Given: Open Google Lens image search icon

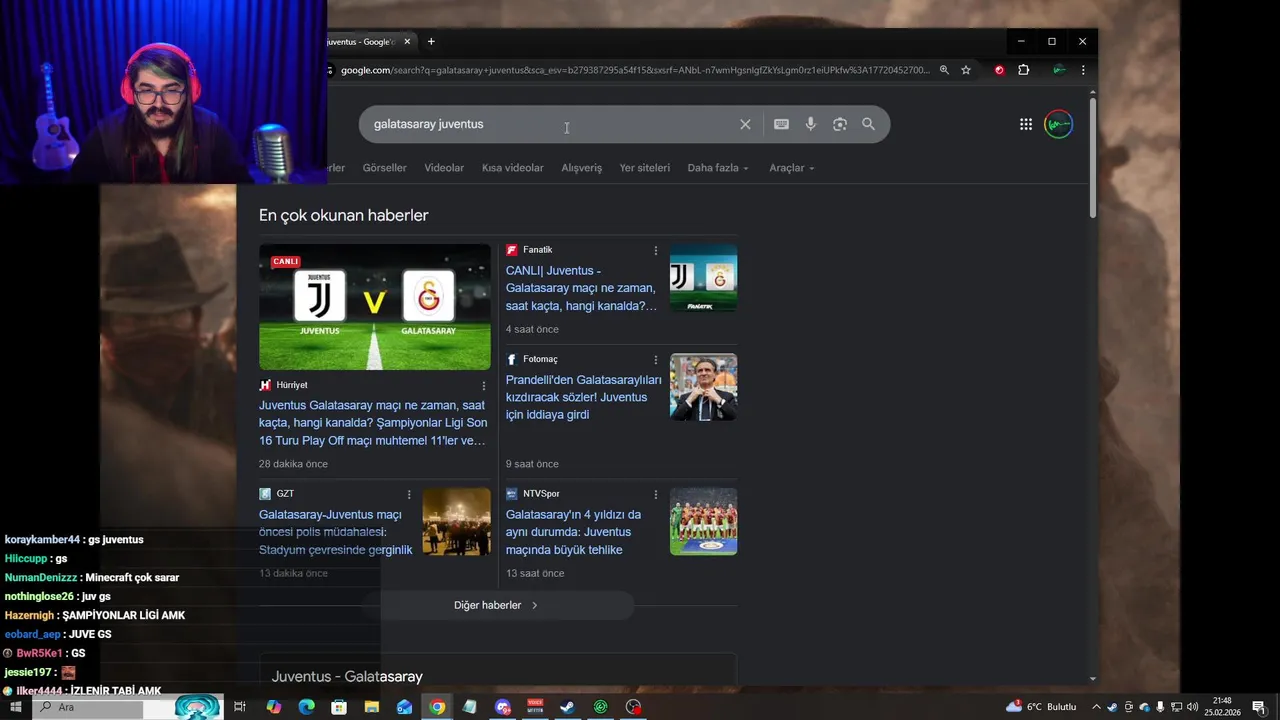Looking at the screenshot, I should (840, 124).
